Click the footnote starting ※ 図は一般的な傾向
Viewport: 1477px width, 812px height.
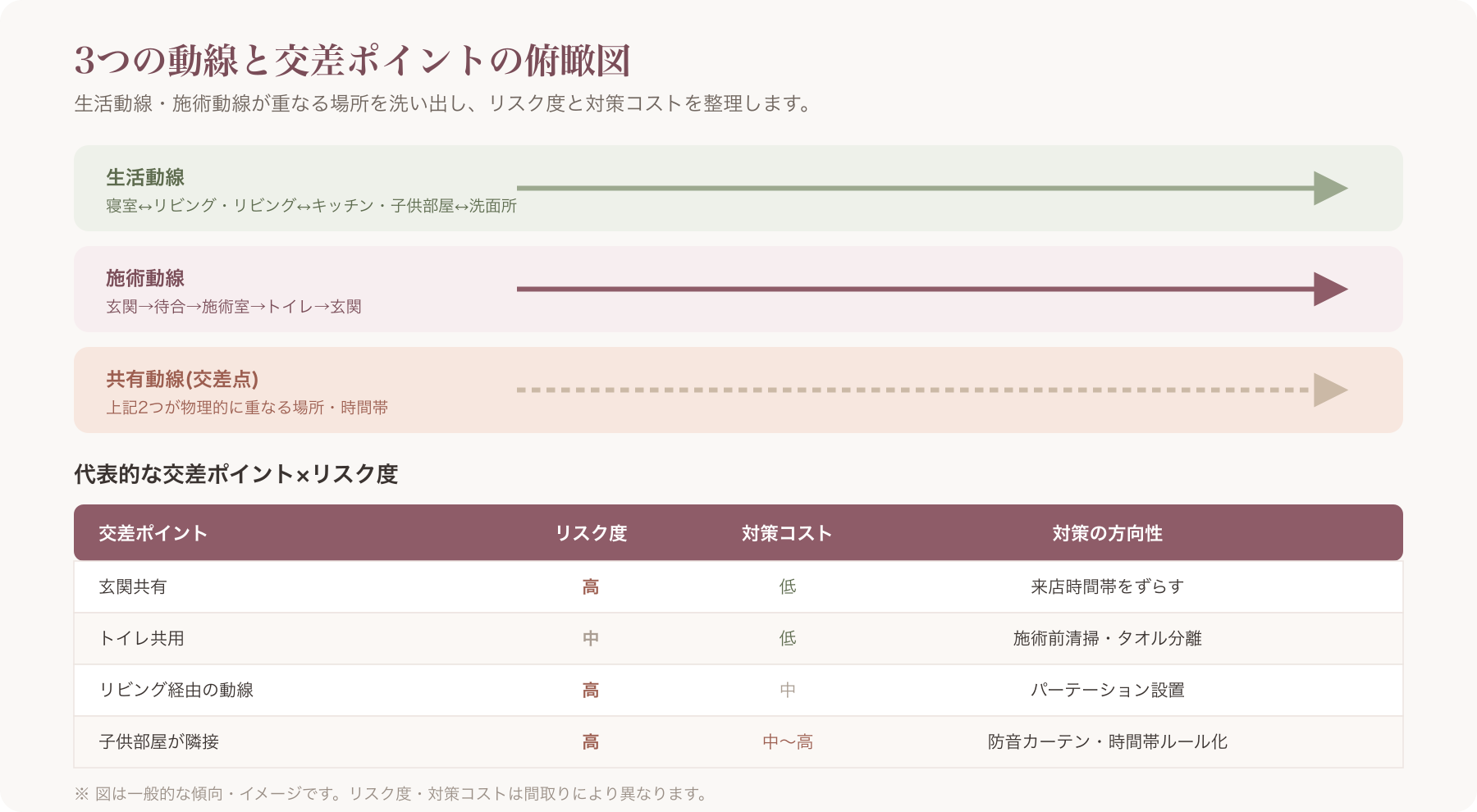(x=391, y=793)
